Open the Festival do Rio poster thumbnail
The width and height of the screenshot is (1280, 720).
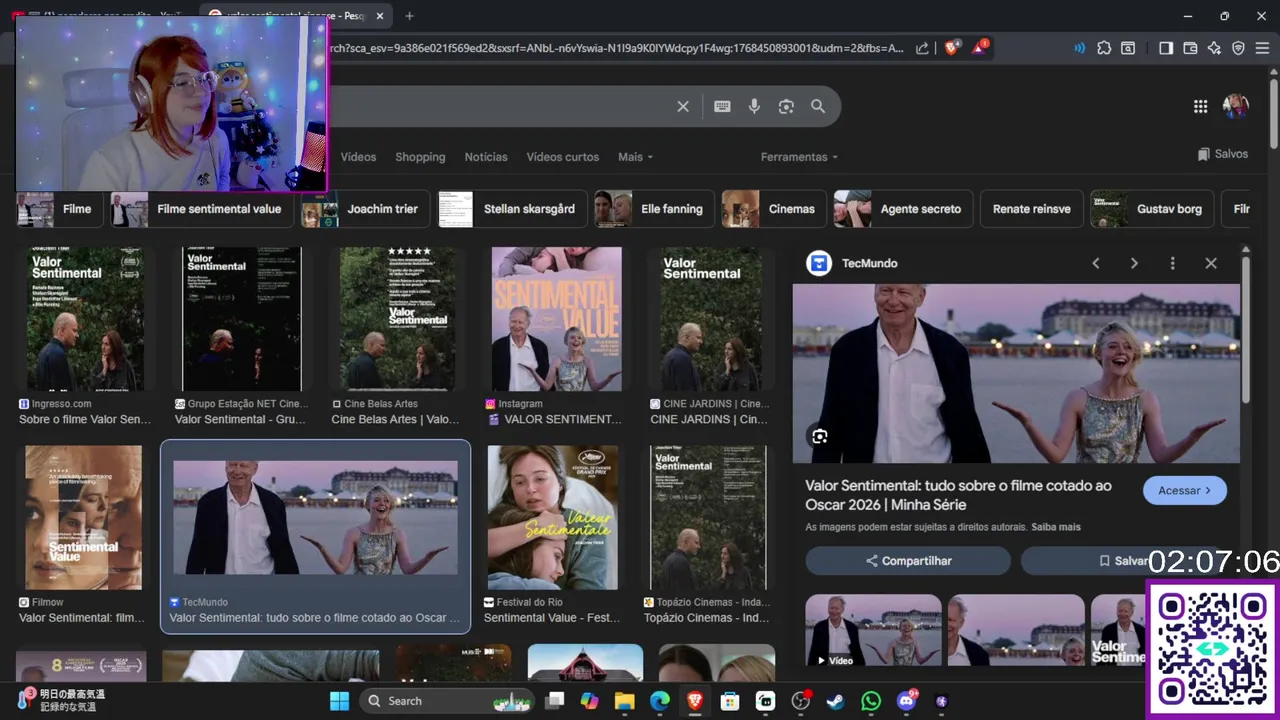point(552,517)
